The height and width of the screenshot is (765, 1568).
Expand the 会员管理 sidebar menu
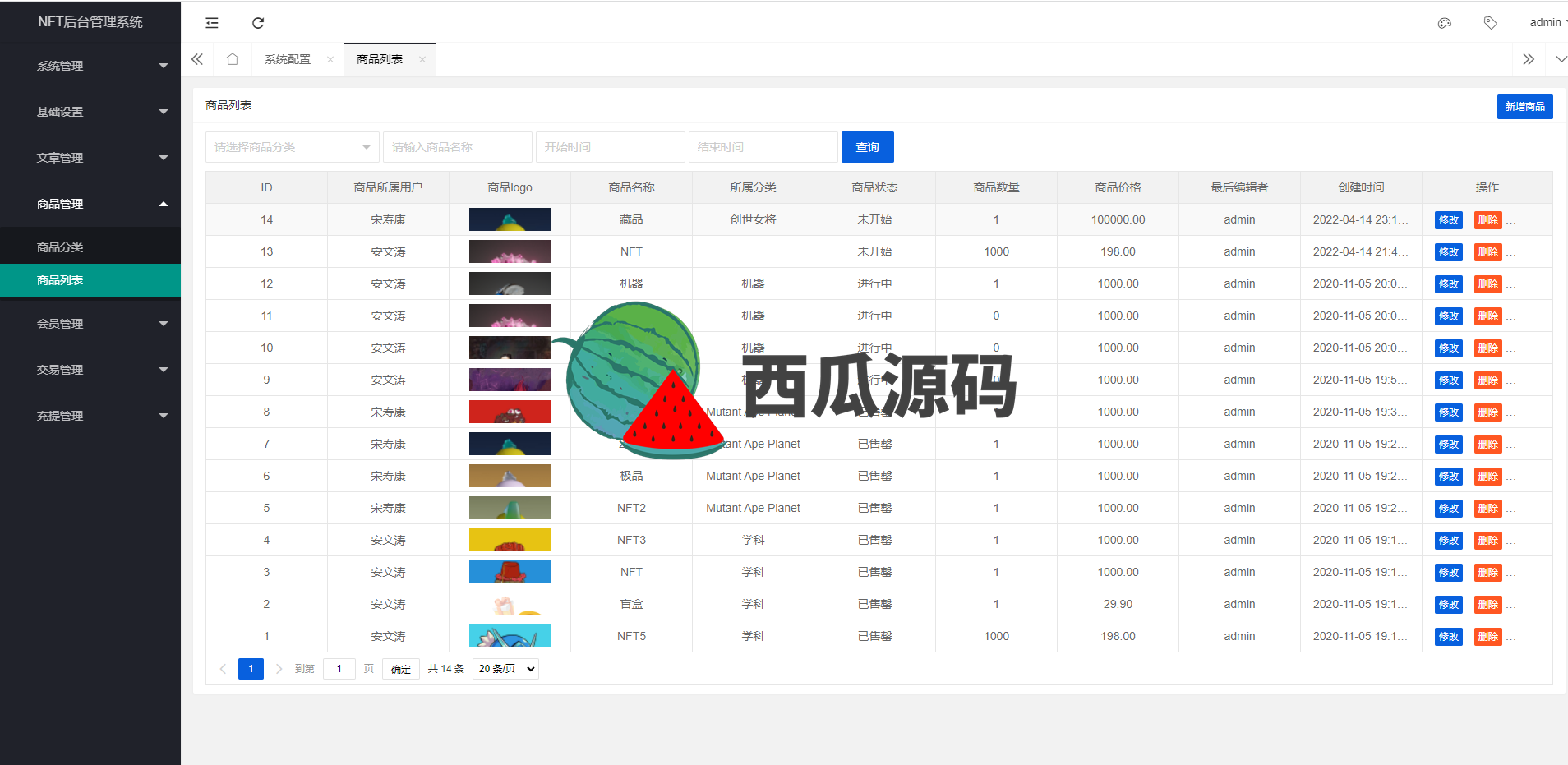pyautogui.click(x=90, y=324)
